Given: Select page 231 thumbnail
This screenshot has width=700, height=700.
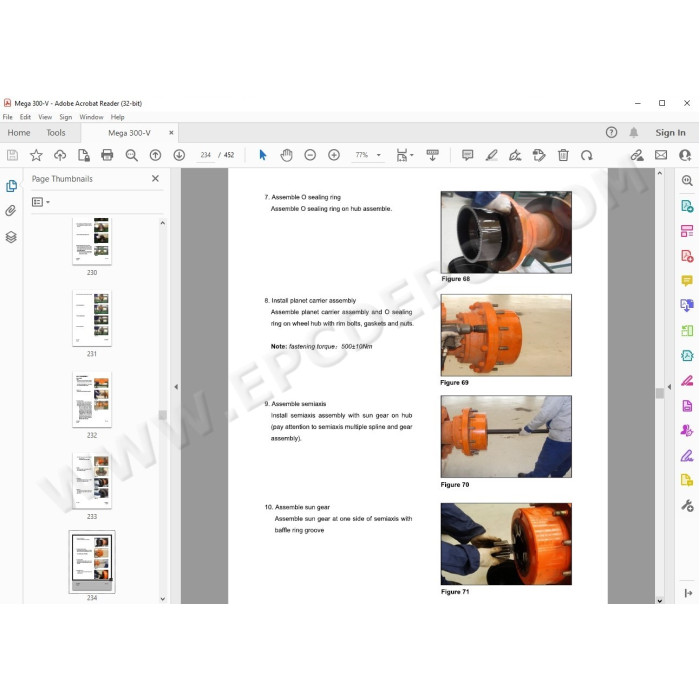Looking at the screenshot, I should pos(92,318).
